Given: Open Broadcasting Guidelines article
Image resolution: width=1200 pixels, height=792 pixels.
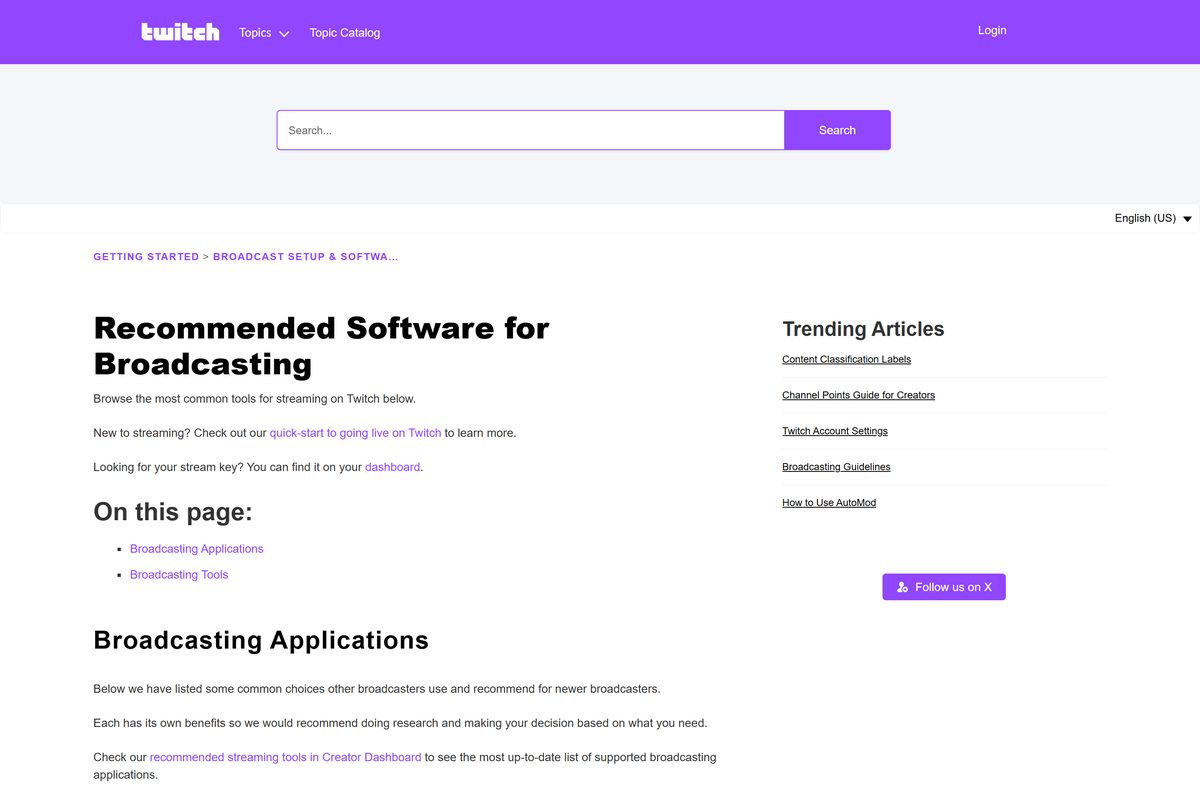Looking at the screenshot, I should click(x=836, y=467).
